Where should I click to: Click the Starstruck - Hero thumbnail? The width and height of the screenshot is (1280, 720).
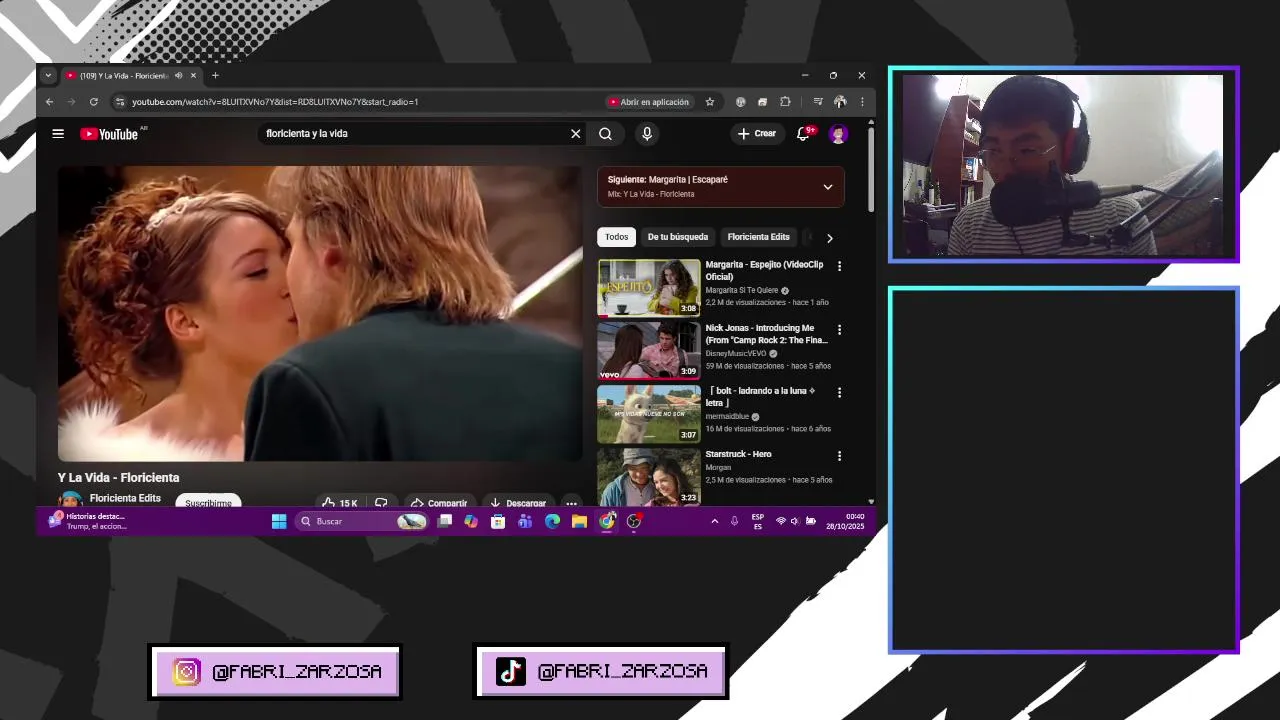pos(649,477)
